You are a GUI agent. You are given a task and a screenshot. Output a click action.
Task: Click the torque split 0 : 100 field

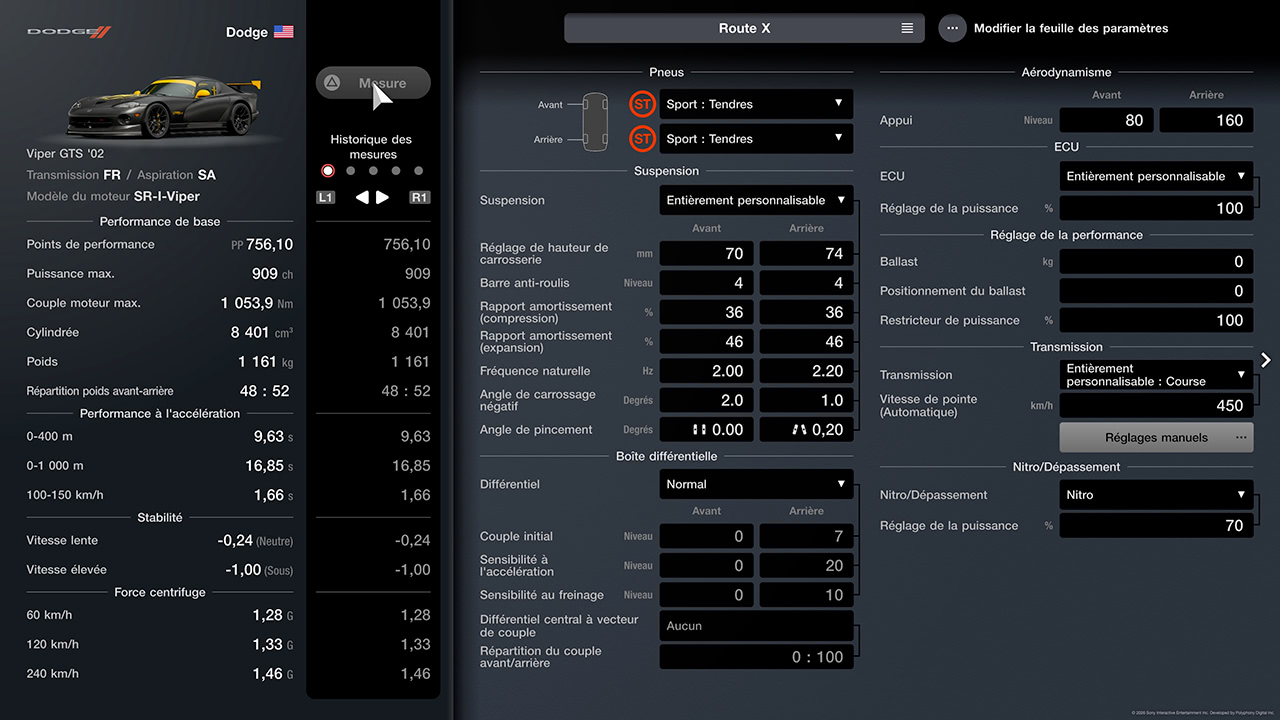(x=756, y=657)
